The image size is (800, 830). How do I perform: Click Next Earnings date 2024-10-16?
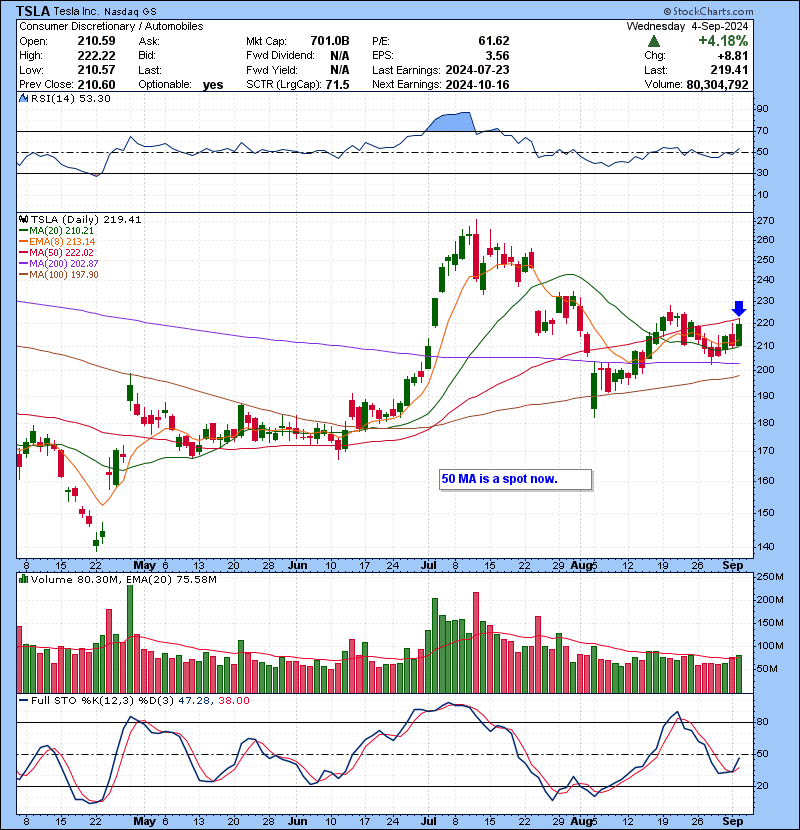coord(478,85)
